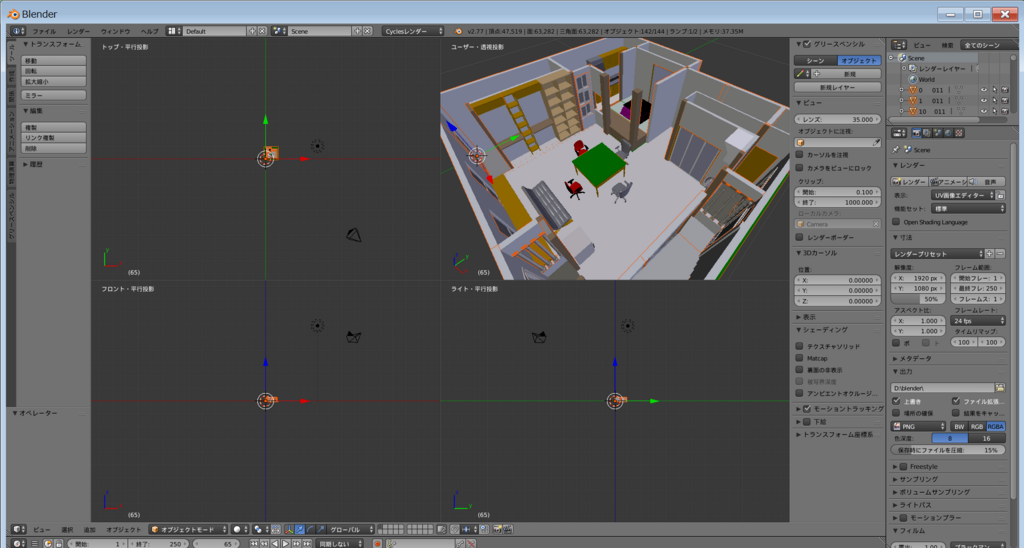Open the 24 fps frame rate dropdown
1024x548 pixels.
click(978, 321)
